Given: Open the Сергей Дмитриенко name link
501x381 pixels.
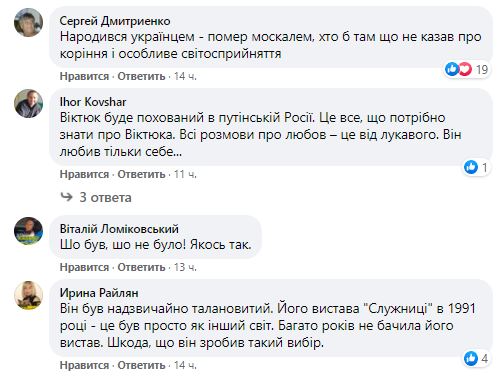Looking at the screenshot, I should [x=115, y=21].
